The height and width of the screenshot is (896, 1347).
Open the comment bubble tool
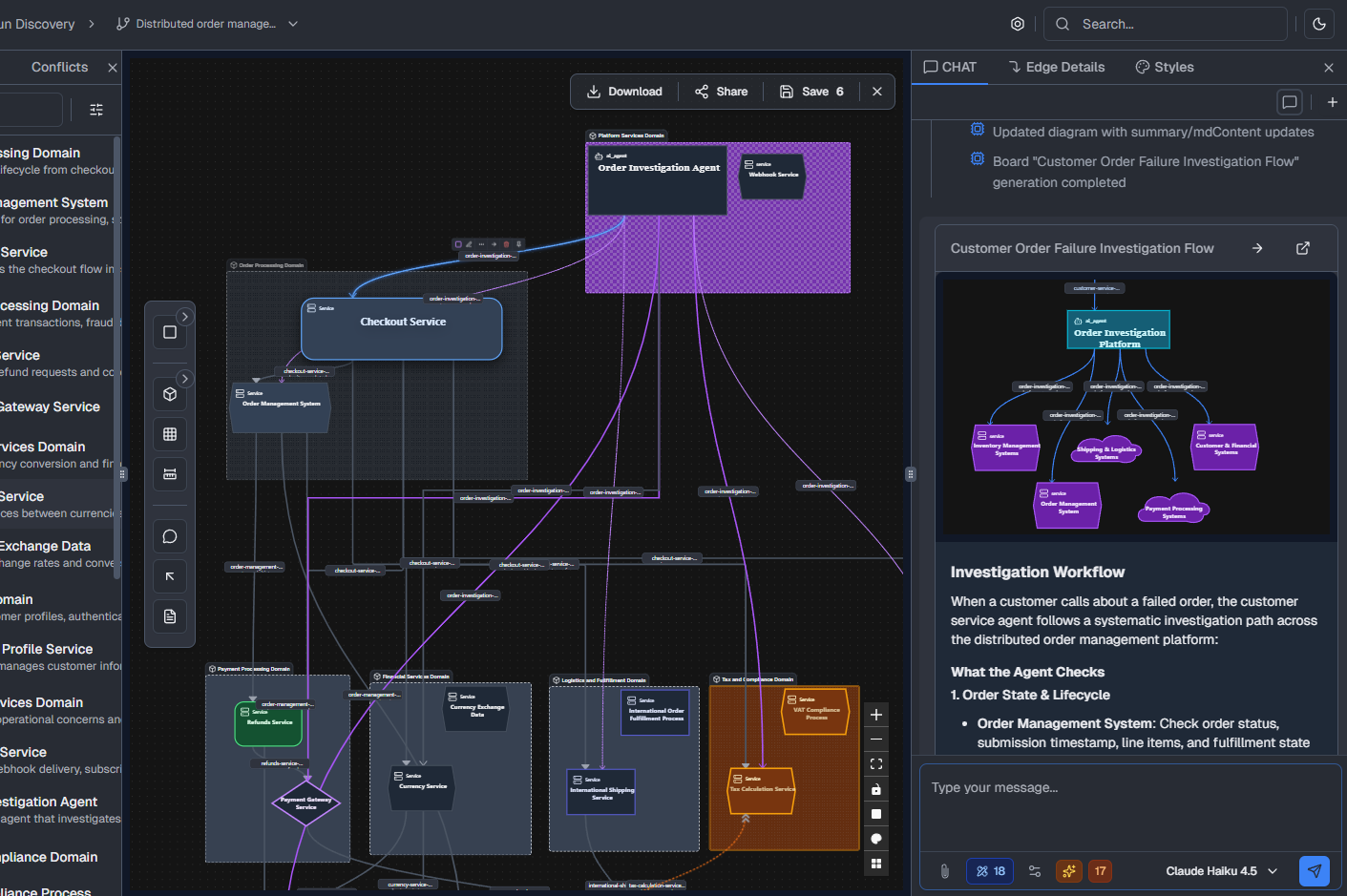point(170,535)
